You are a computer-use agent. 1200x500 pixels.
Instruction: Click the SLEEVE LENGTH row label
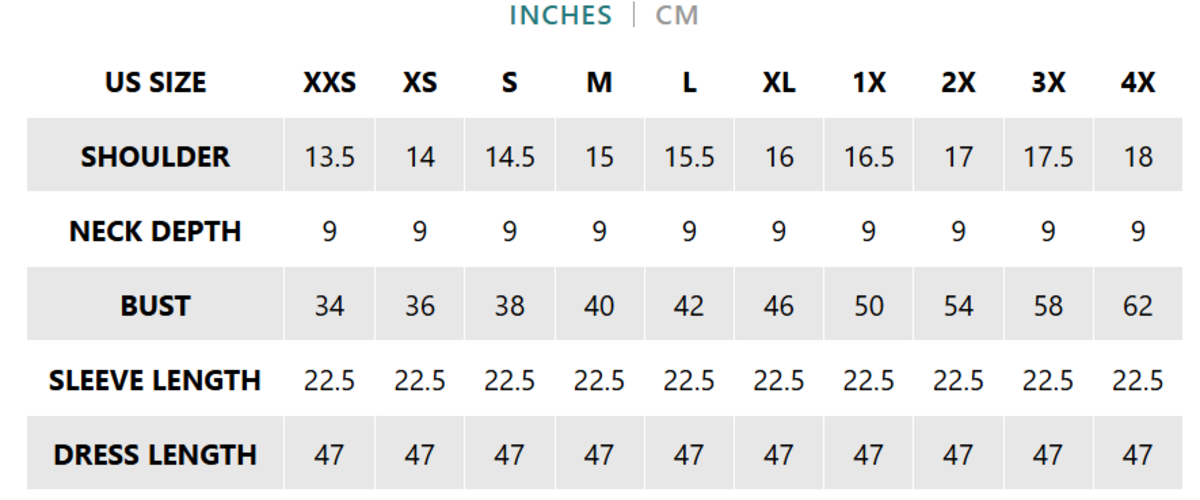[155, 380]
